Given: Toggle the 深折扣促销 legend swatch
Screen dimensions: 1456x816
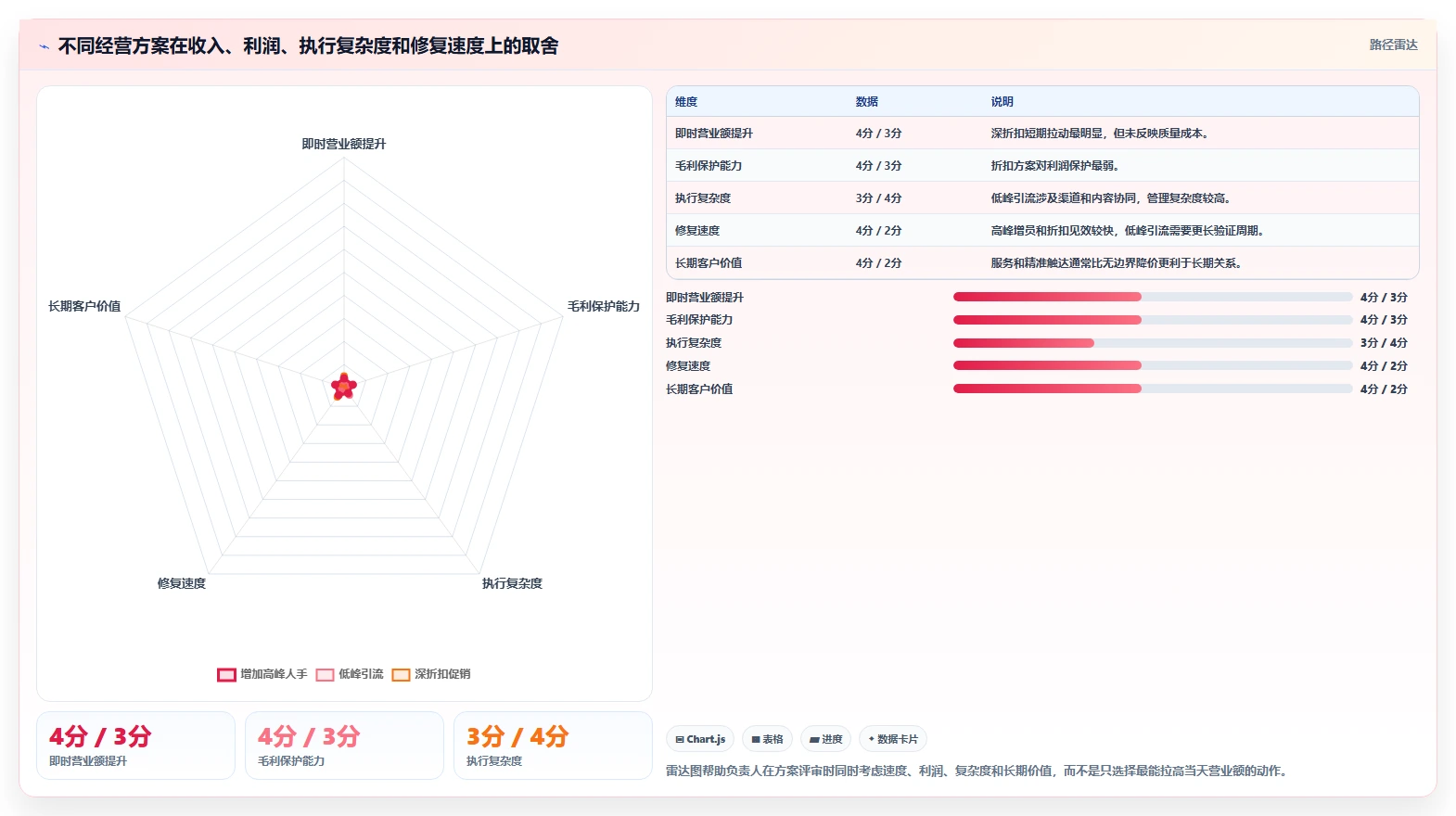Looking at the screenshot, I should (401, 674).
